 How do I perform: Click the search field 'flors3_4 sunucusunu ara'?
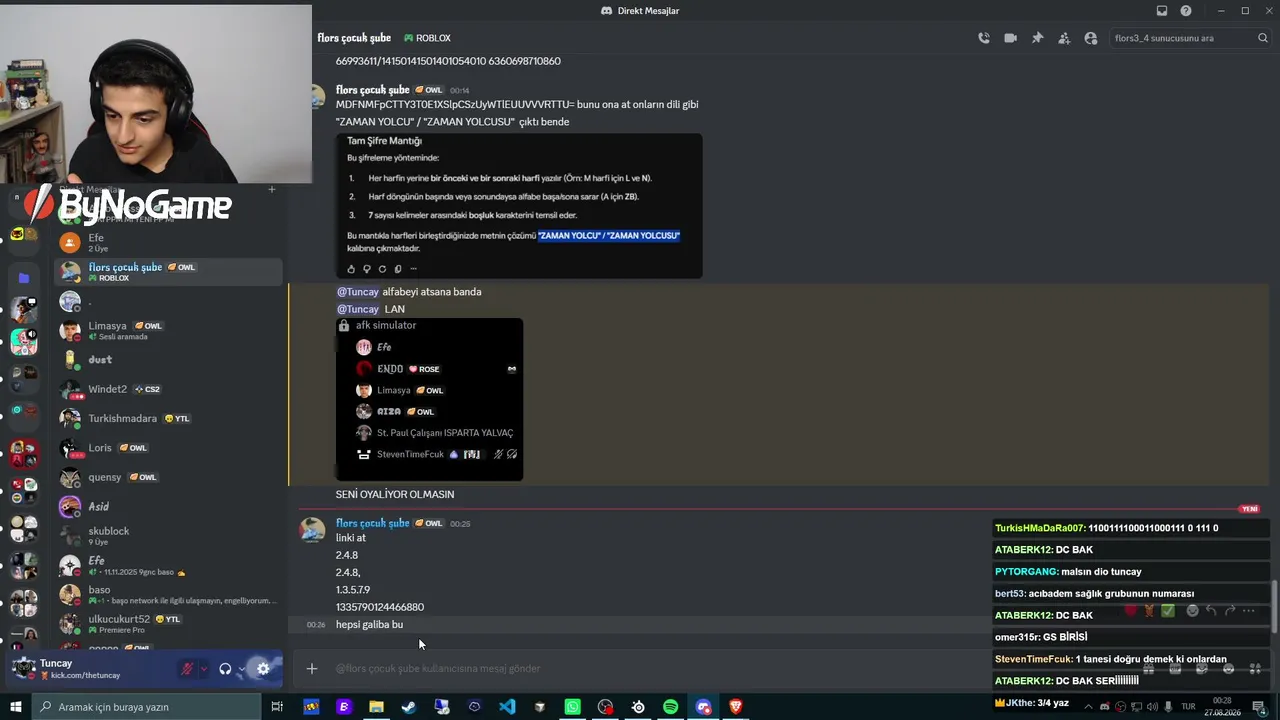coord(1190,38)
